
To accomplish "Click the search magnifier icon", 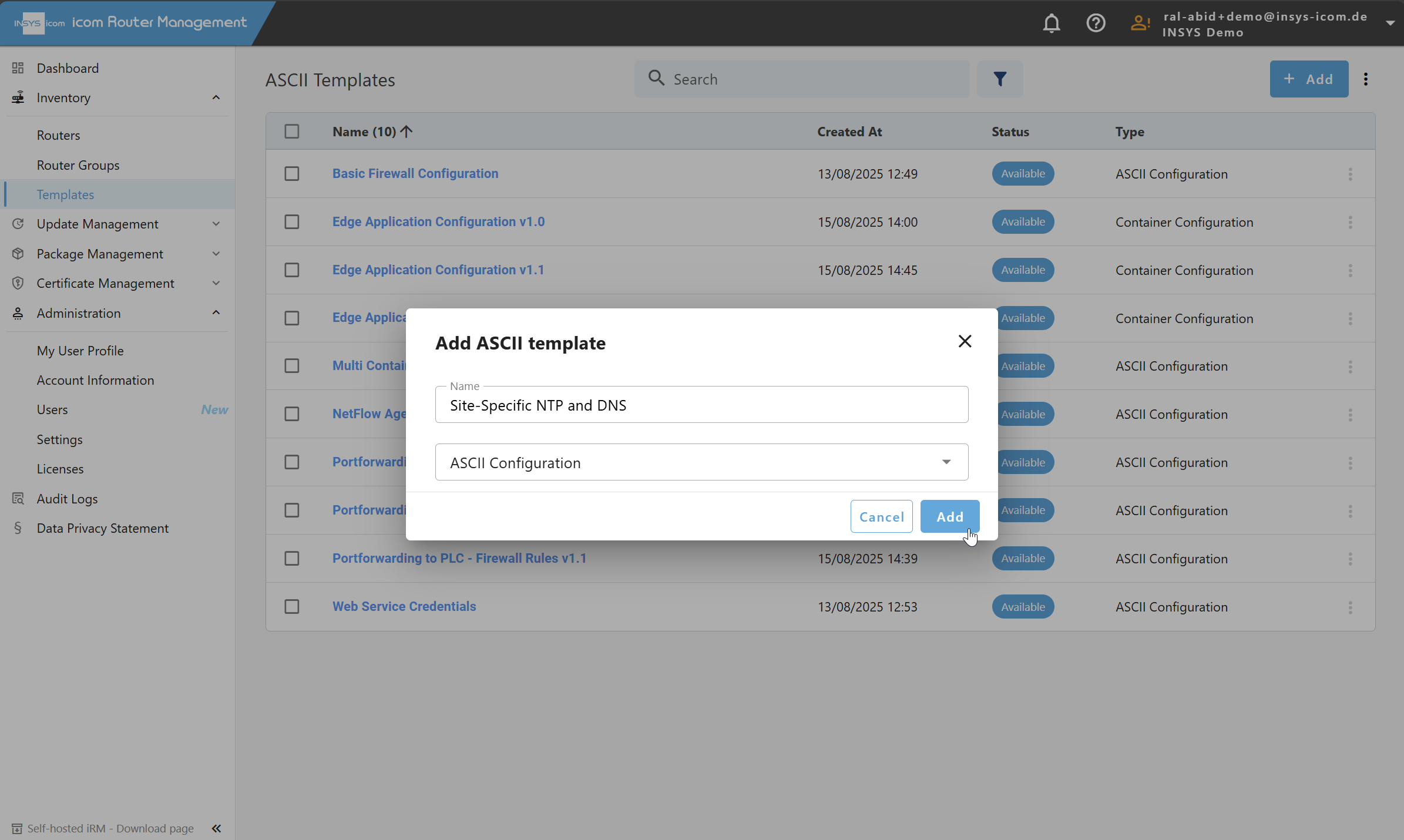I will [x=656, y=78].
